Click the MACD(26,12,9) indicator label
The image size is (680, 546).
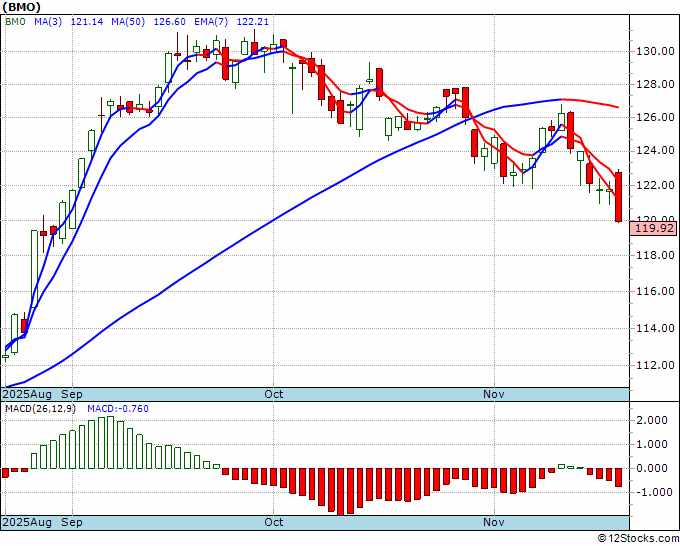(x=40, y=409)
